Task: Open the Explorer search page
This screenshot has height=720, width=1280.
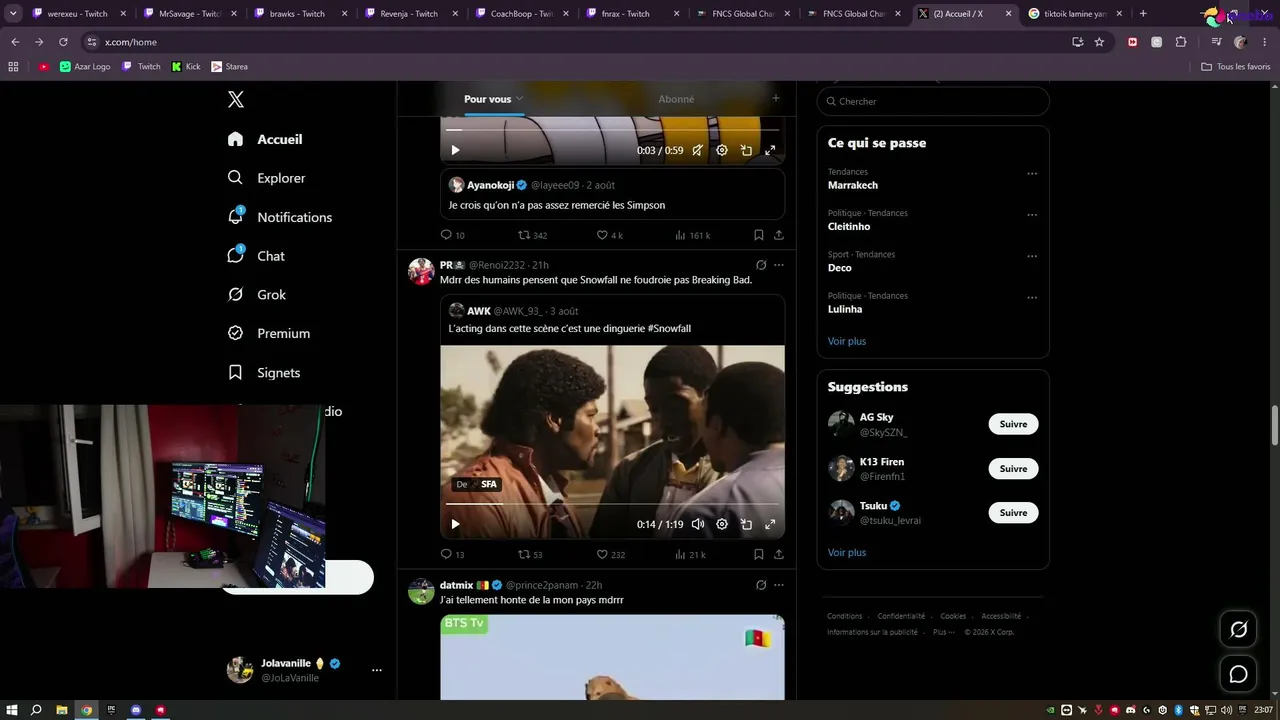Action: click(x=267, y=178)
